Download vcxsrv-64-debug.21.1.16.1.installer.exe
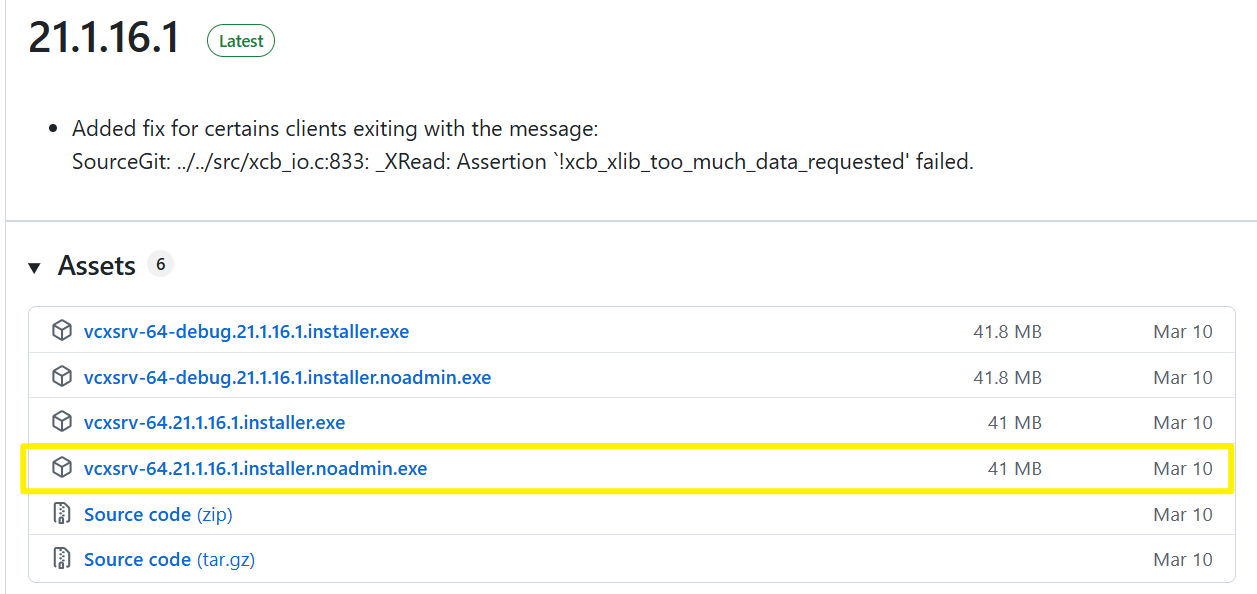Screen dimensions: 1257x594 point(246,331)
